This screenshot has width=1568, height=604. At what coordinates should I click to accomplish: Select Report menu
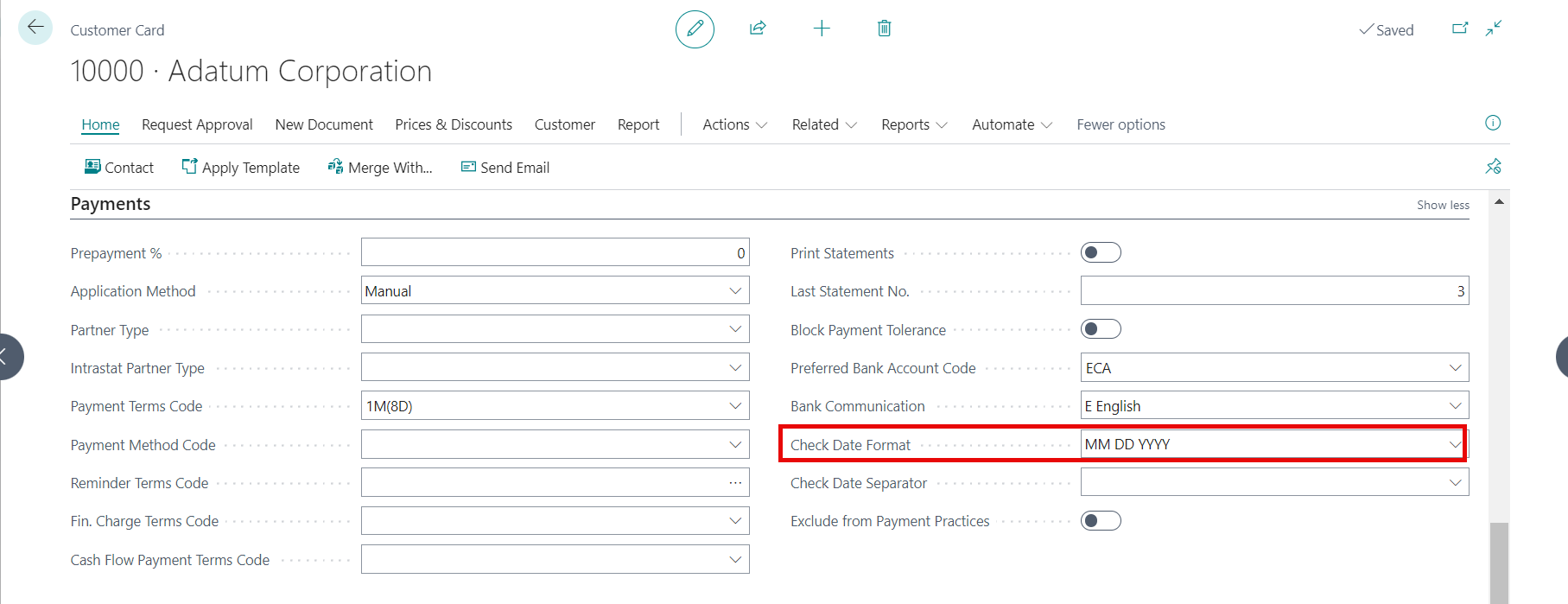[638, 124]
